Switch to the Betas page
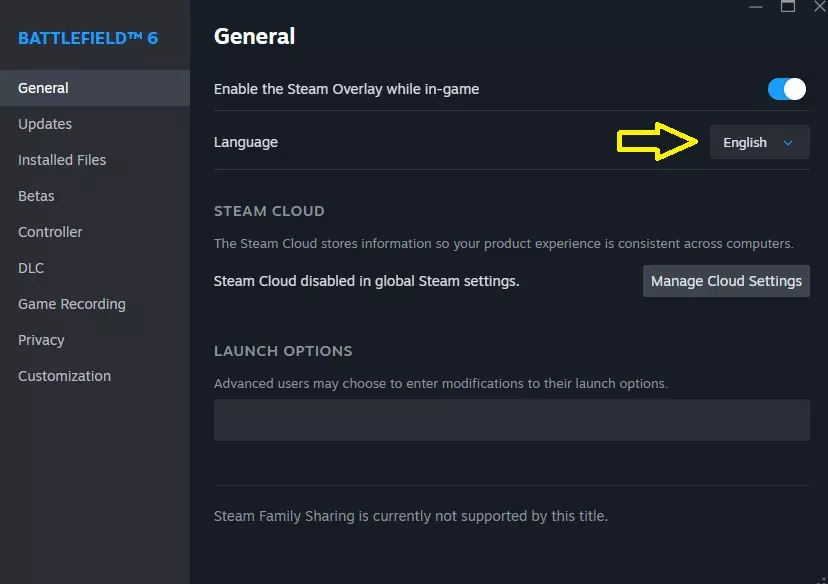 (x=95, y=196)
